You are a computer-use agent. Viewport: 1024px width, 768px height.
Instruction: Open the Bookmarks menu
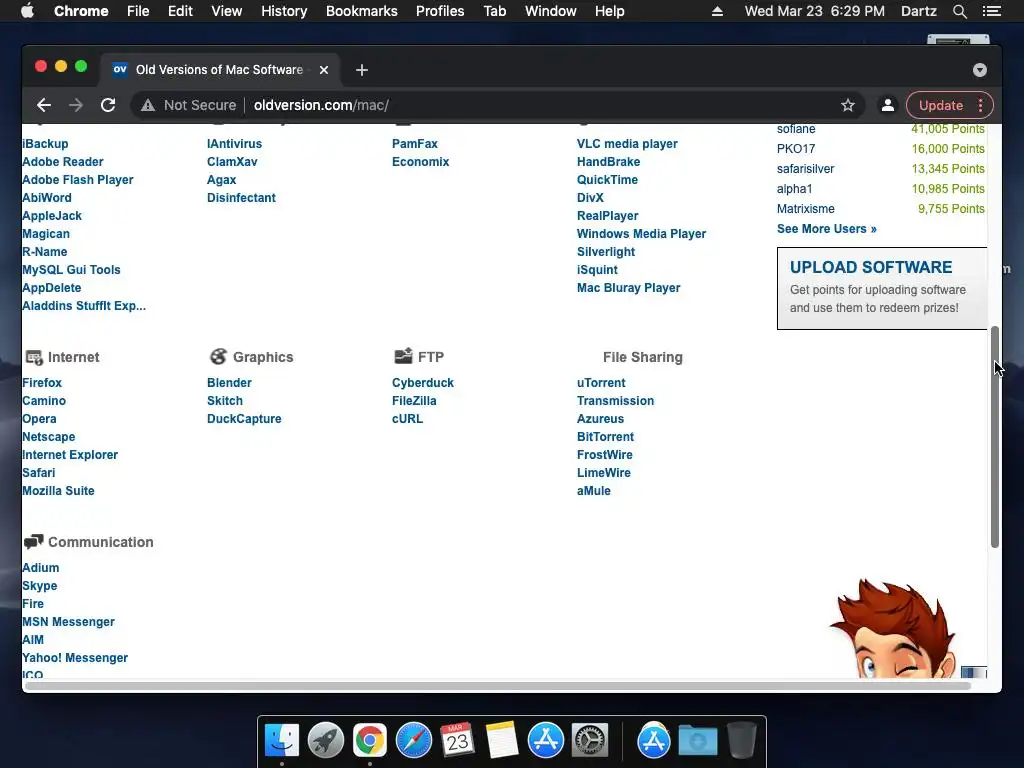pos(362,11)
